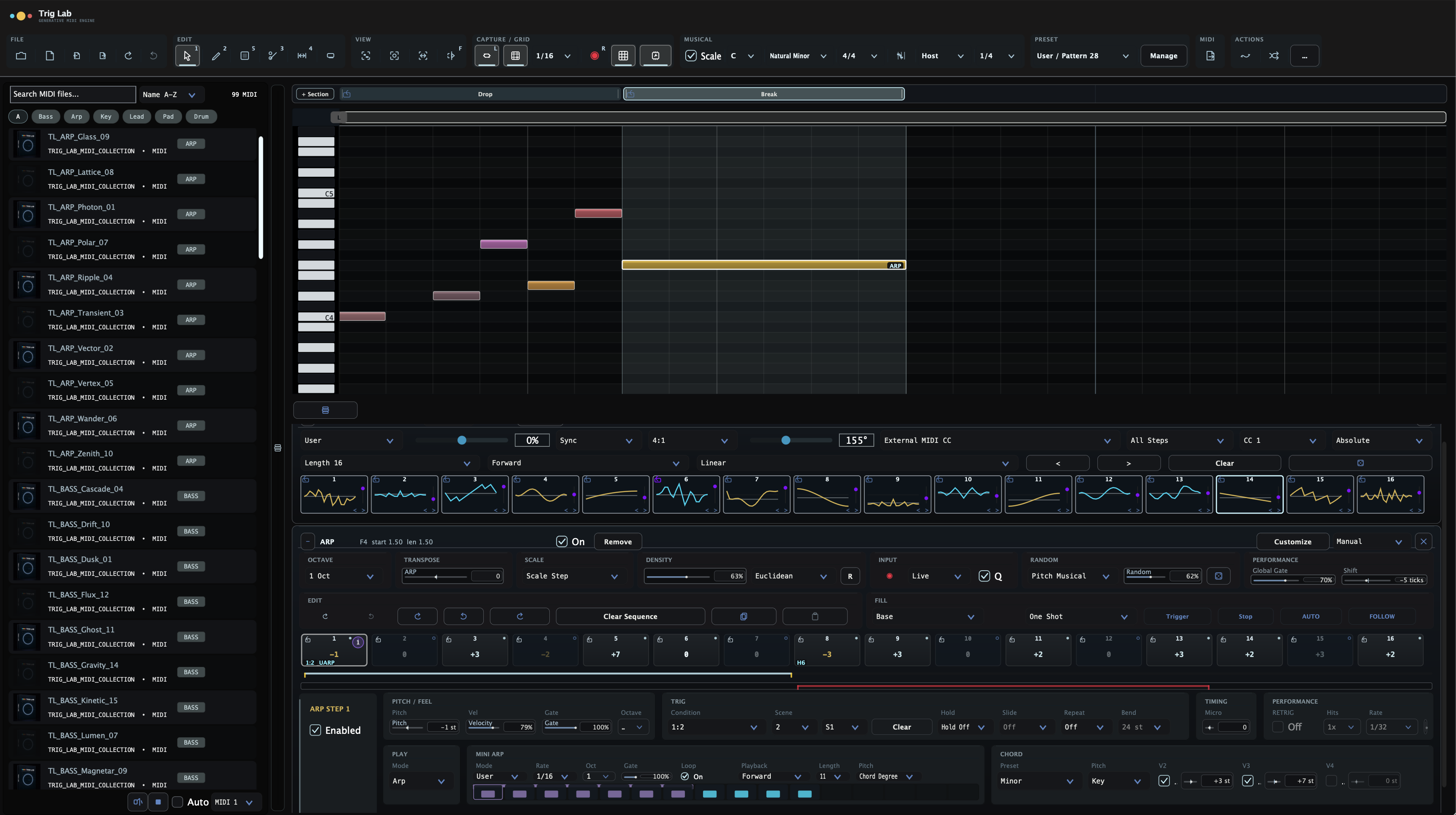
Task: Toggle the ARP On checkbox
Action: (x=562, y=541)
